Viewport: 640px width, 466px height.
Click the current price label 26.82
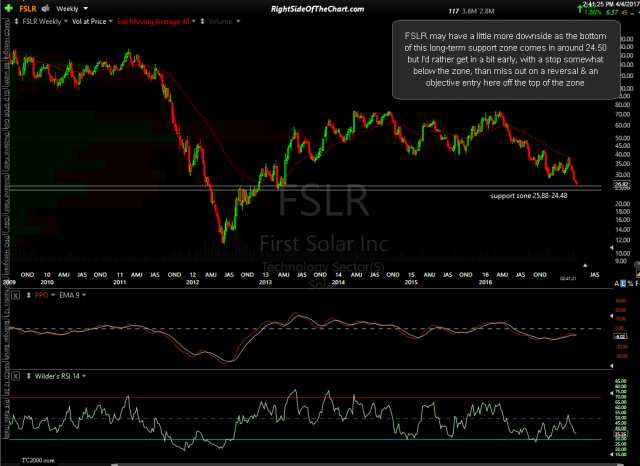(x=622, y=184)
